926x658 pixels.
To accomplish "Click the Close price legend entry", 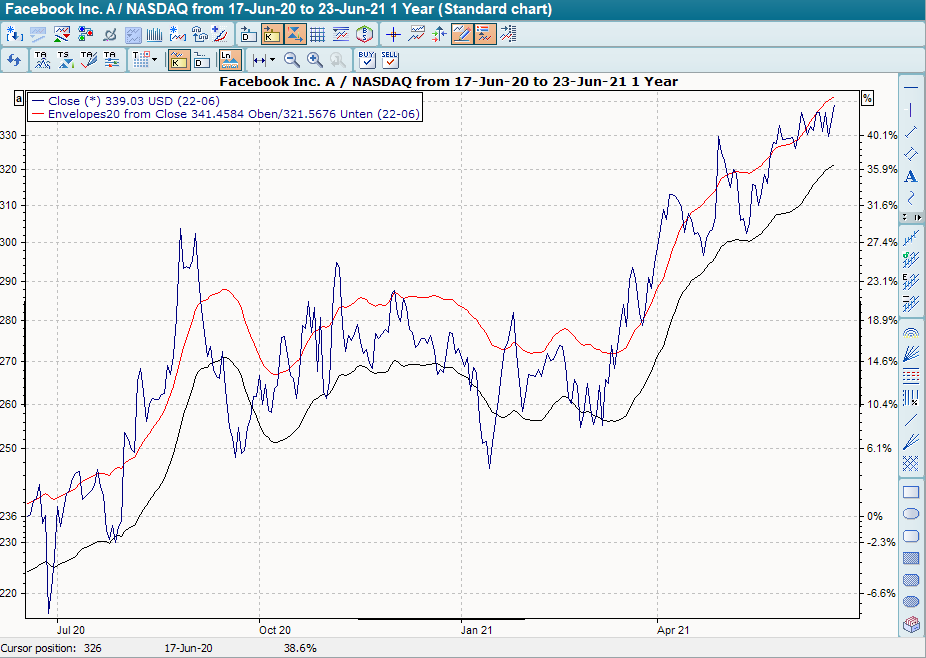I will click(x=133, y=101).
